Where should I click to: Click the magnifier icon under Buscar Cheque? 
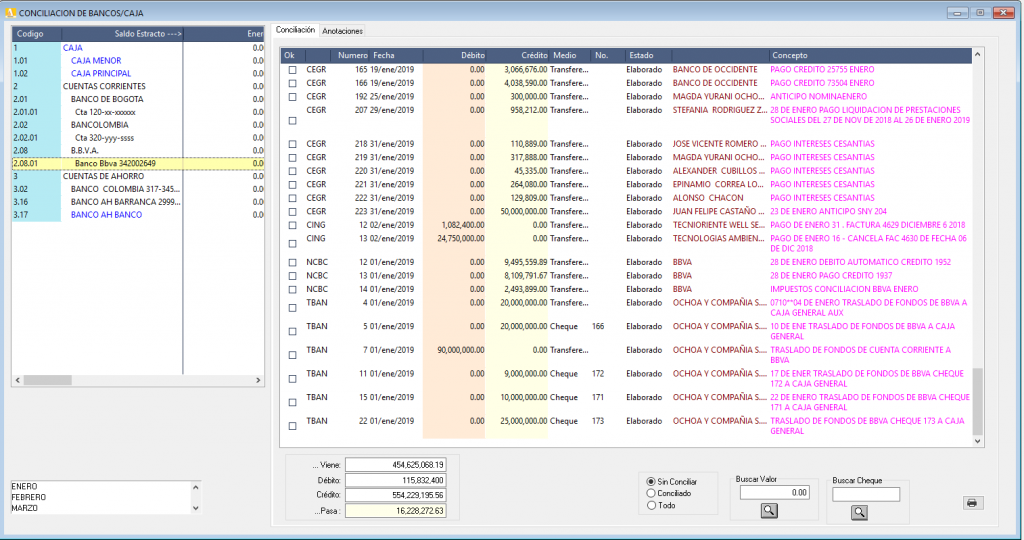point(859,513)
